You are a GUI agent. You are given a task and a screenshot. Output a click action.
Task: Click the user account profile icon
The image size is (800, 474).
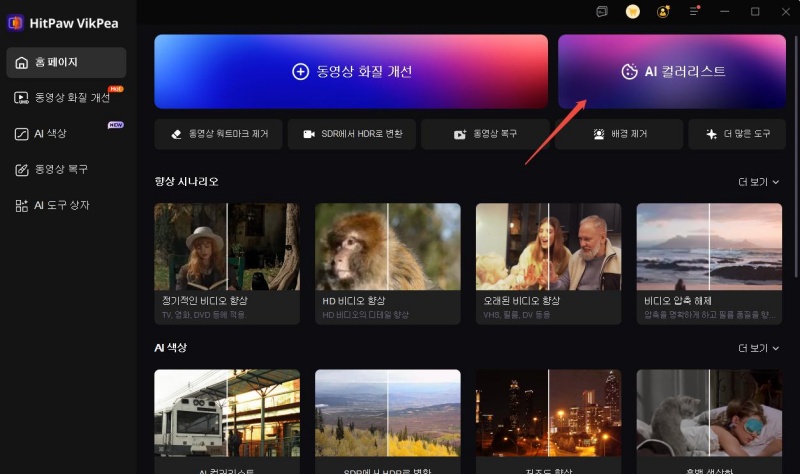pyautogui.click(x=663, y=12)
